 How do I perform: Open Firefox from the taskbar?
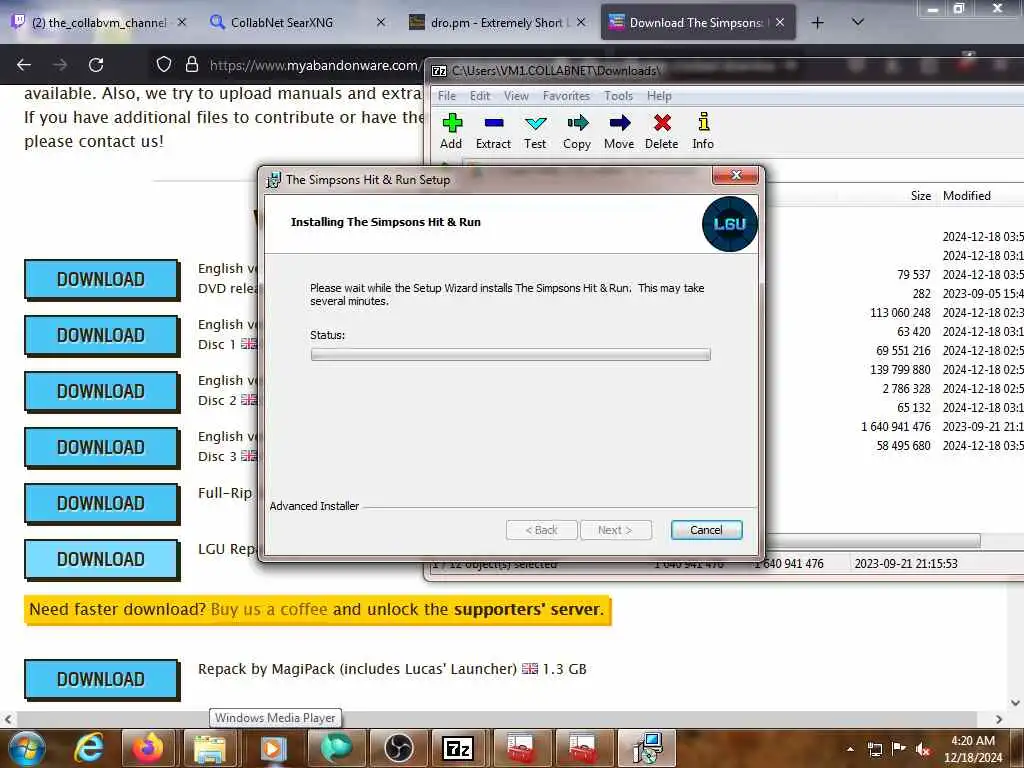[x=148, y=748]
